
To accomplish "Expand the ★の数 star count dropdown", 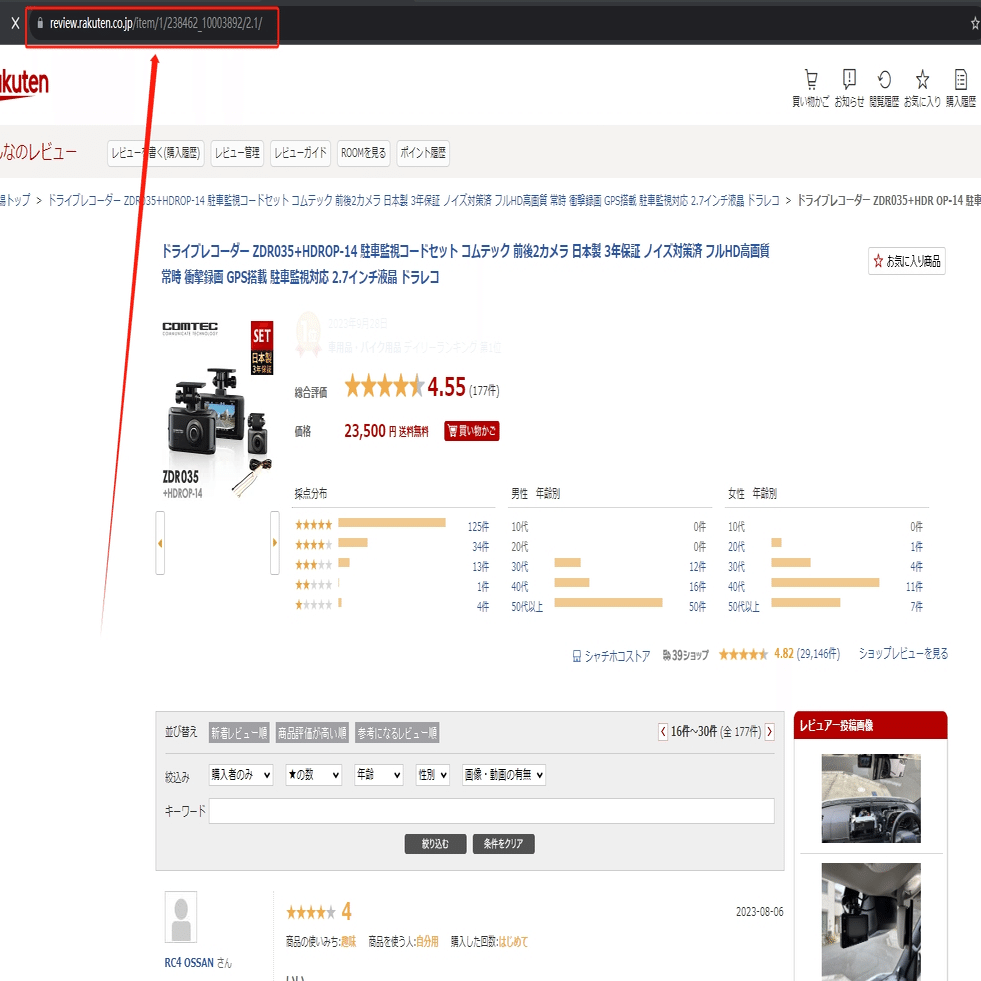I will [x=313, y=775].
